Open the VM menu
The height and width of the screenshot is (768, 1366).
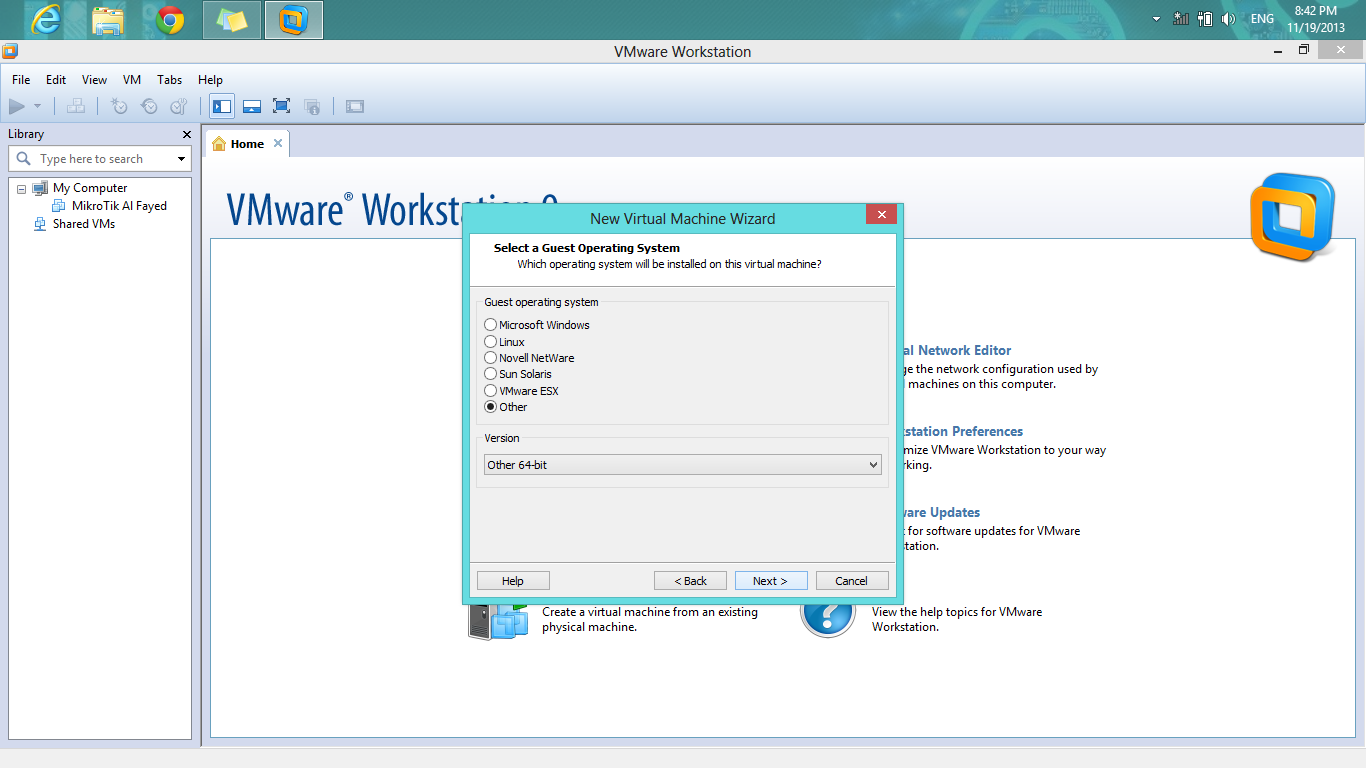pos(132,80)
